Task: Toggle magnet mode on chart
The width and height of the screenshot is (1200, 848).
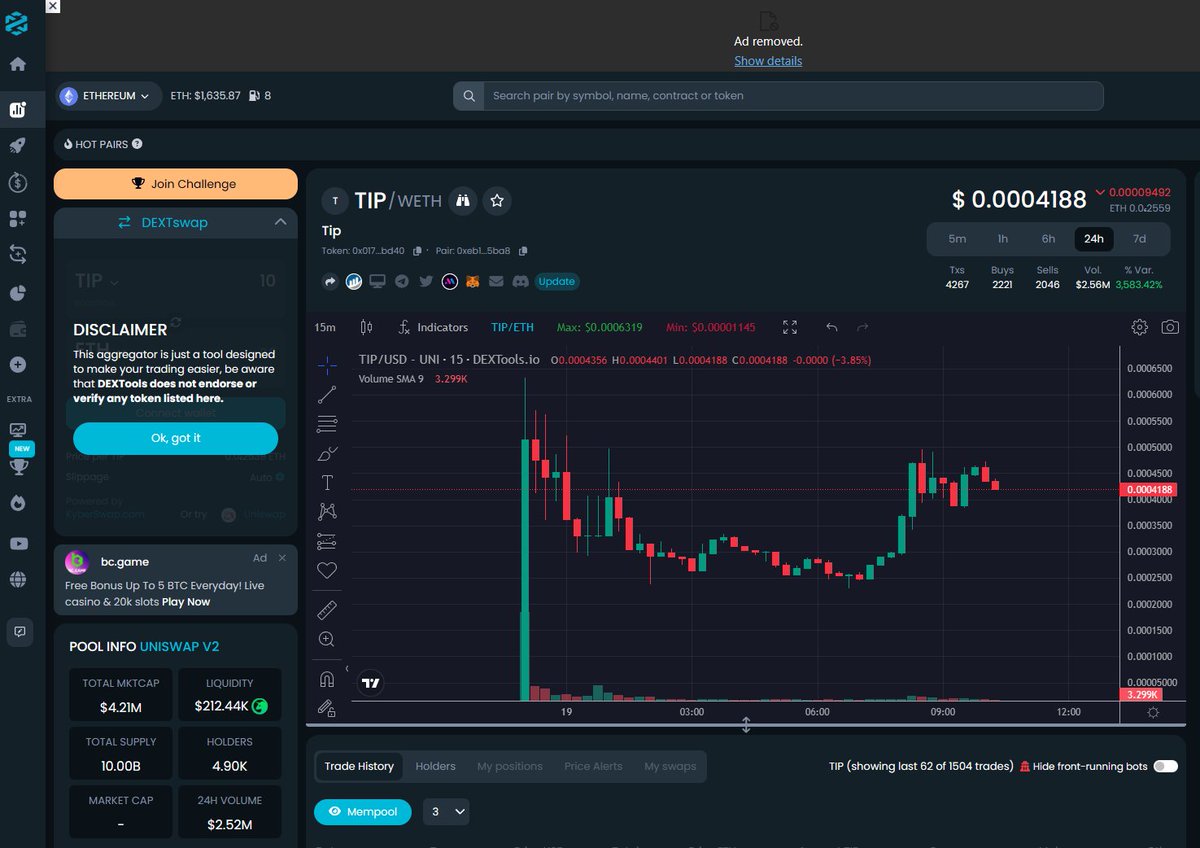Action: [x=327, y=679]
